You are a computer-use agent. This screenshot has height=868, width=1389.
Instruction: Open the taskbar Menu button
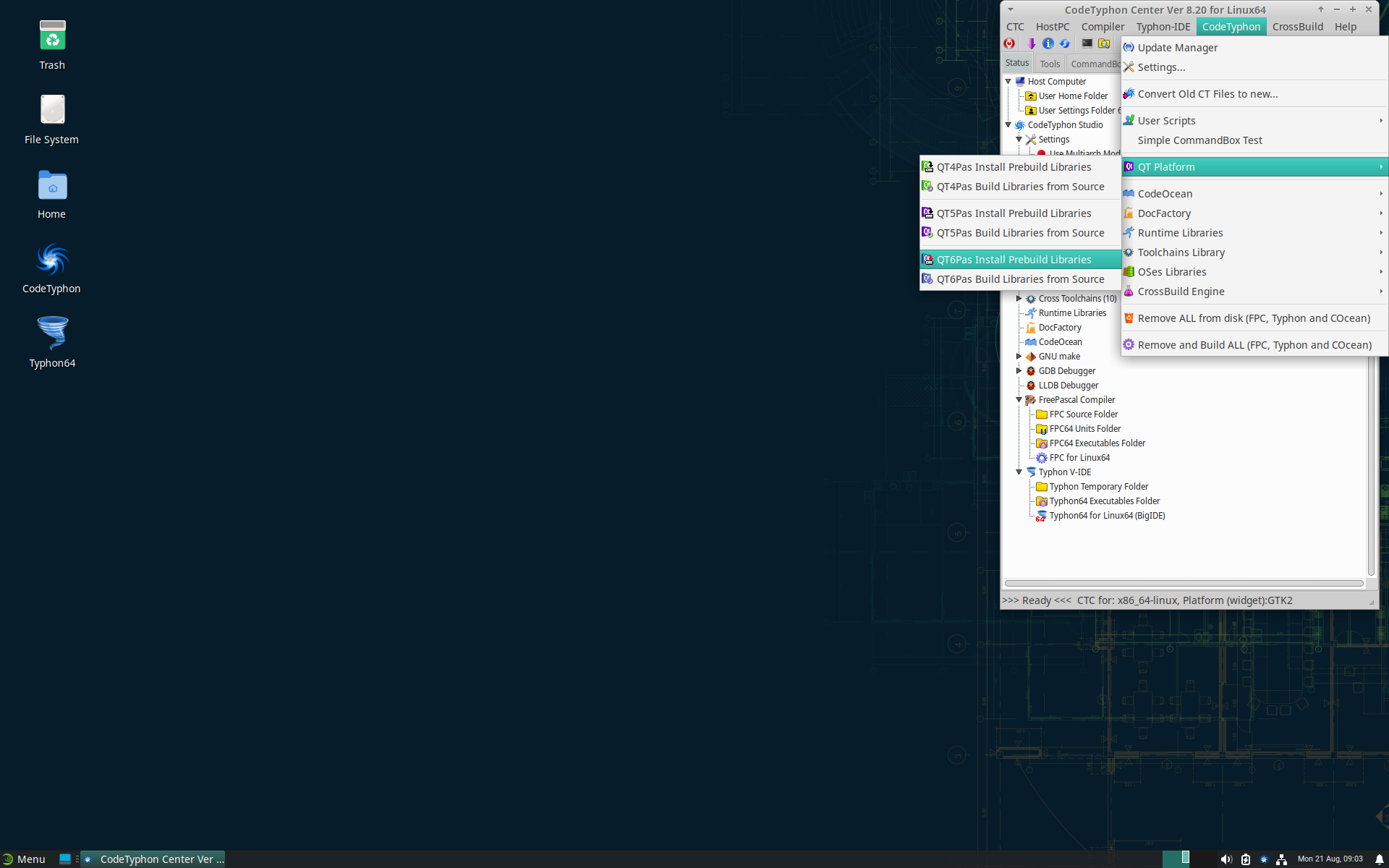pos(24,859)
